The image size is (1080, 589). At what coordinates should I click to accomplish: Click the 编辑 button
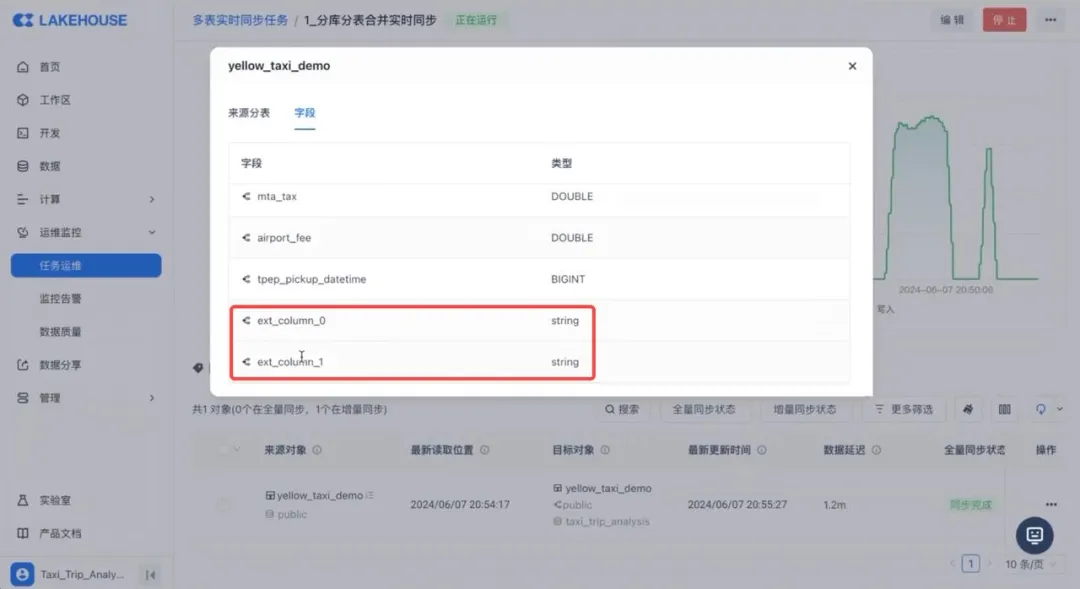(x=952, y=20)
